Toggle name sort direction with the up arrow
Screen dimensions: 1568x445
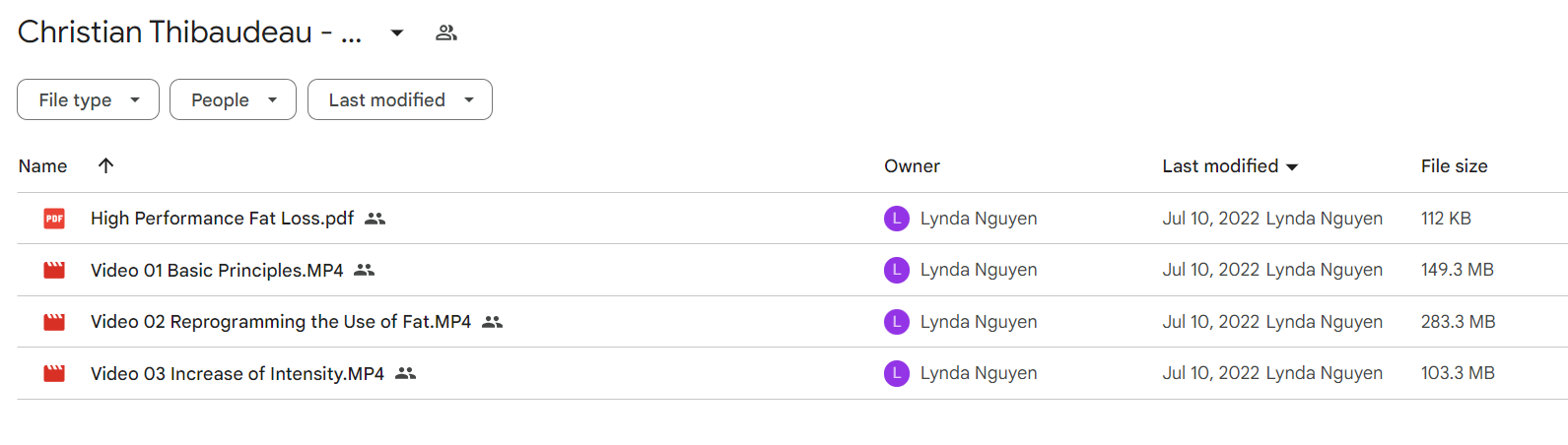pos(105,165)
